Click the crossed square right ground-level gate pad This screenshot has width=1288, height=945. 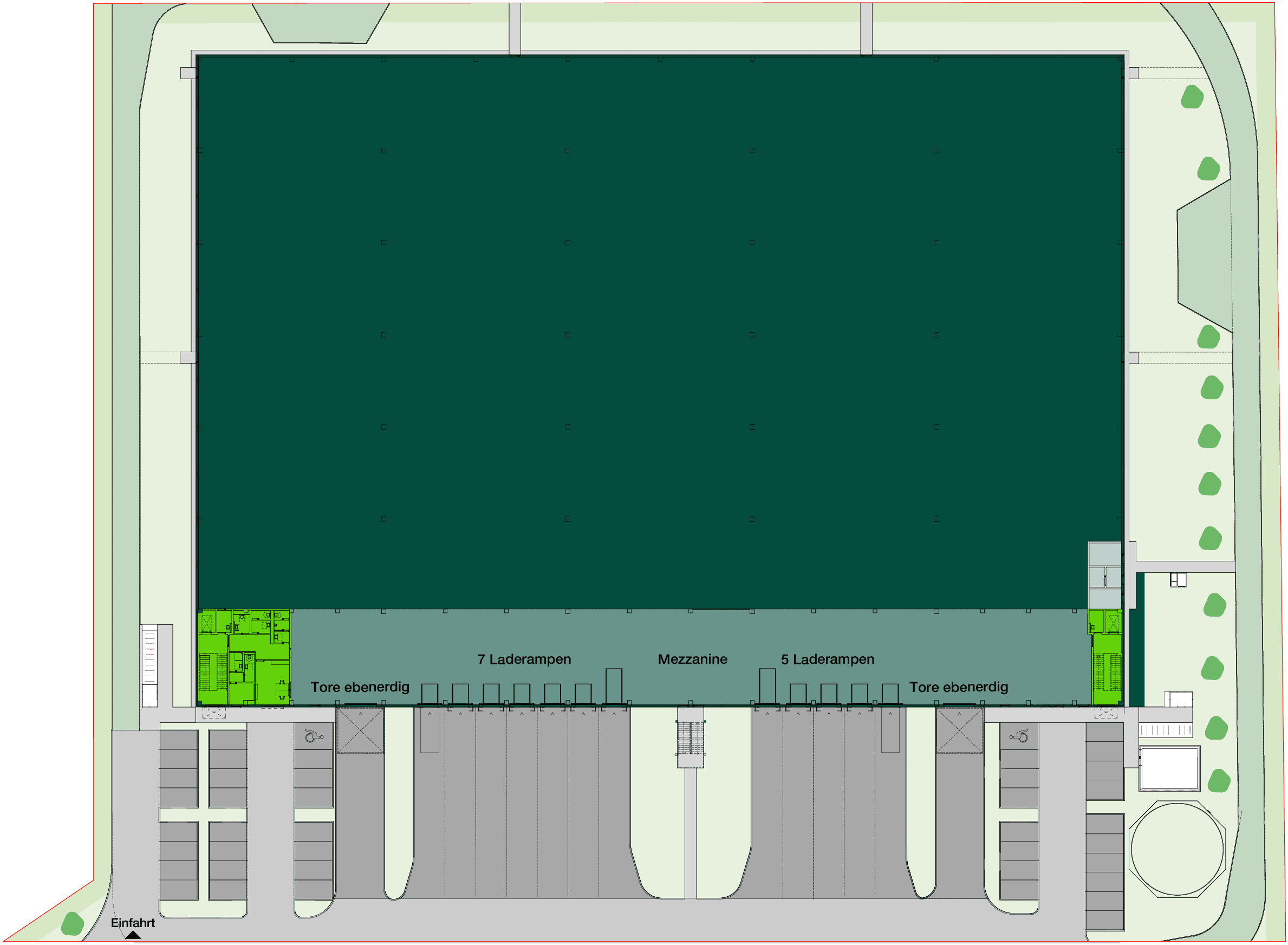(959, 730)
